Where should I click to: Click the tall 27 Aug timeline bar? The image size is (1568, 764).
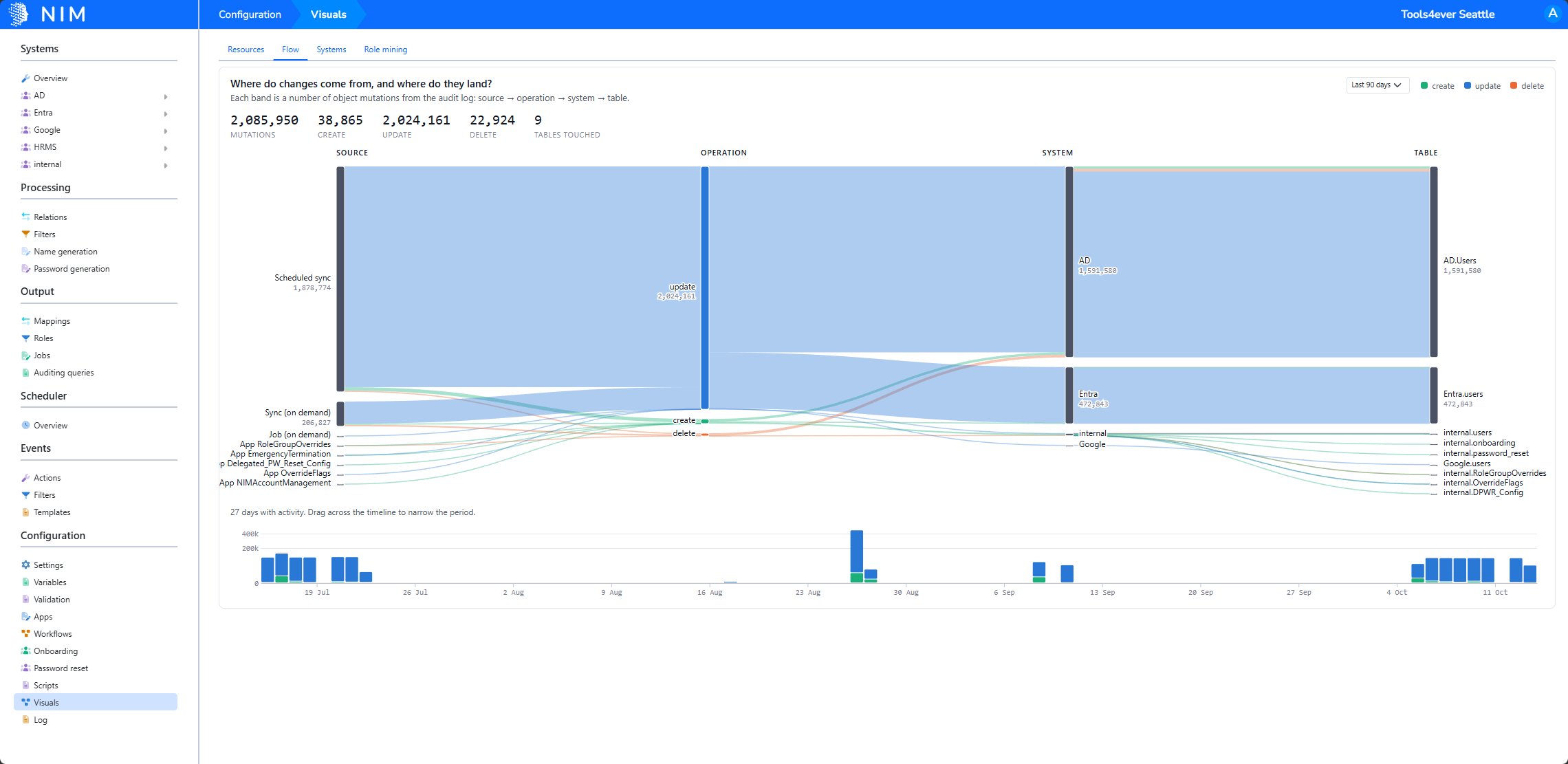click(856, 556)
